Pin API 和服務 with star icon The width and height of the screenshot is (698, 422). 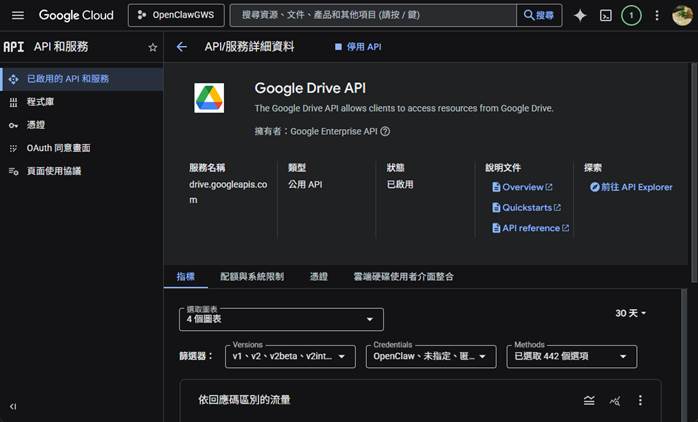point(153,47)
